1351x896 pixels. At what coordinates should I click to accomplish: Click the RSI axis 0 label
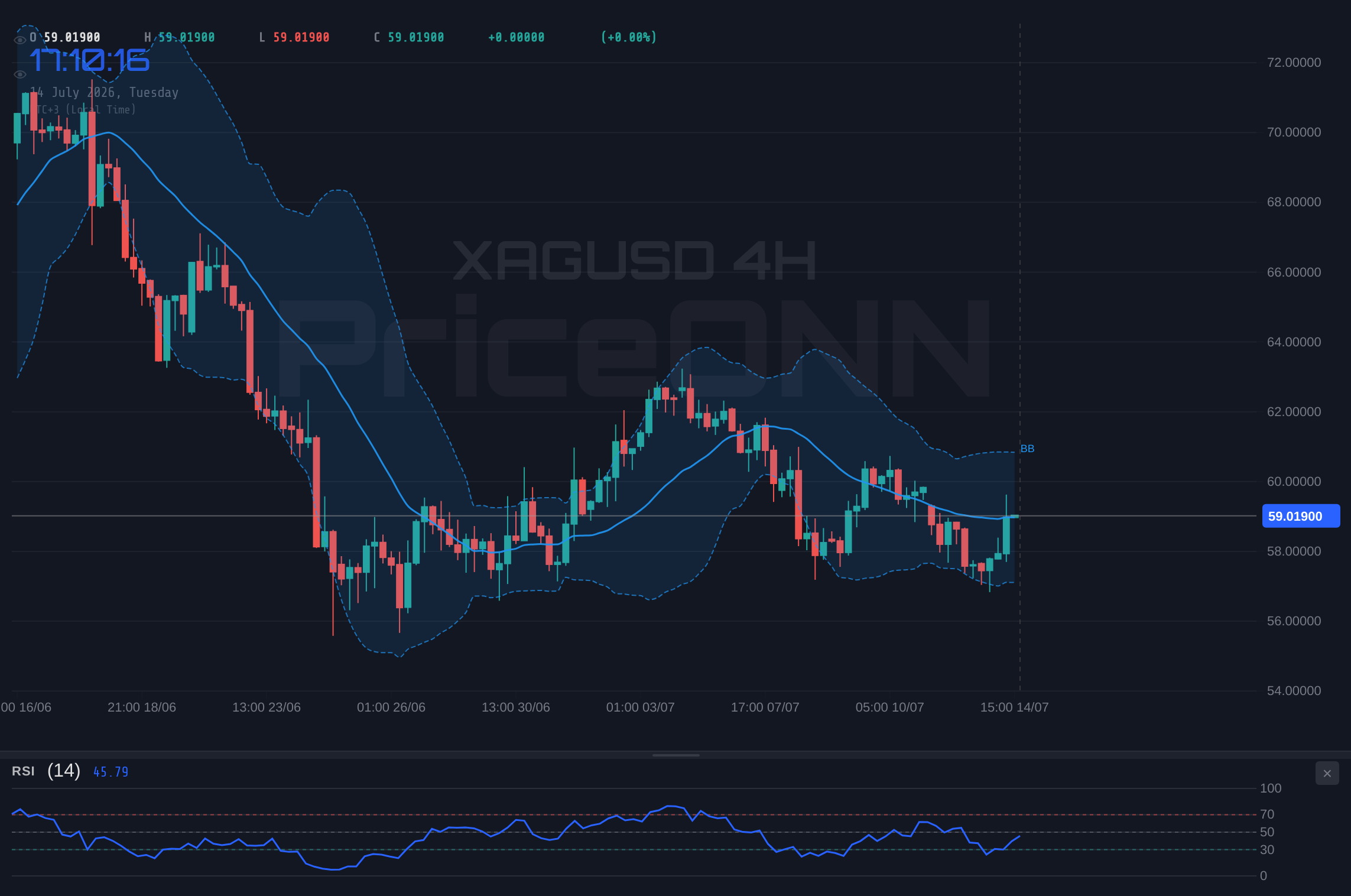coord(1264,876)
